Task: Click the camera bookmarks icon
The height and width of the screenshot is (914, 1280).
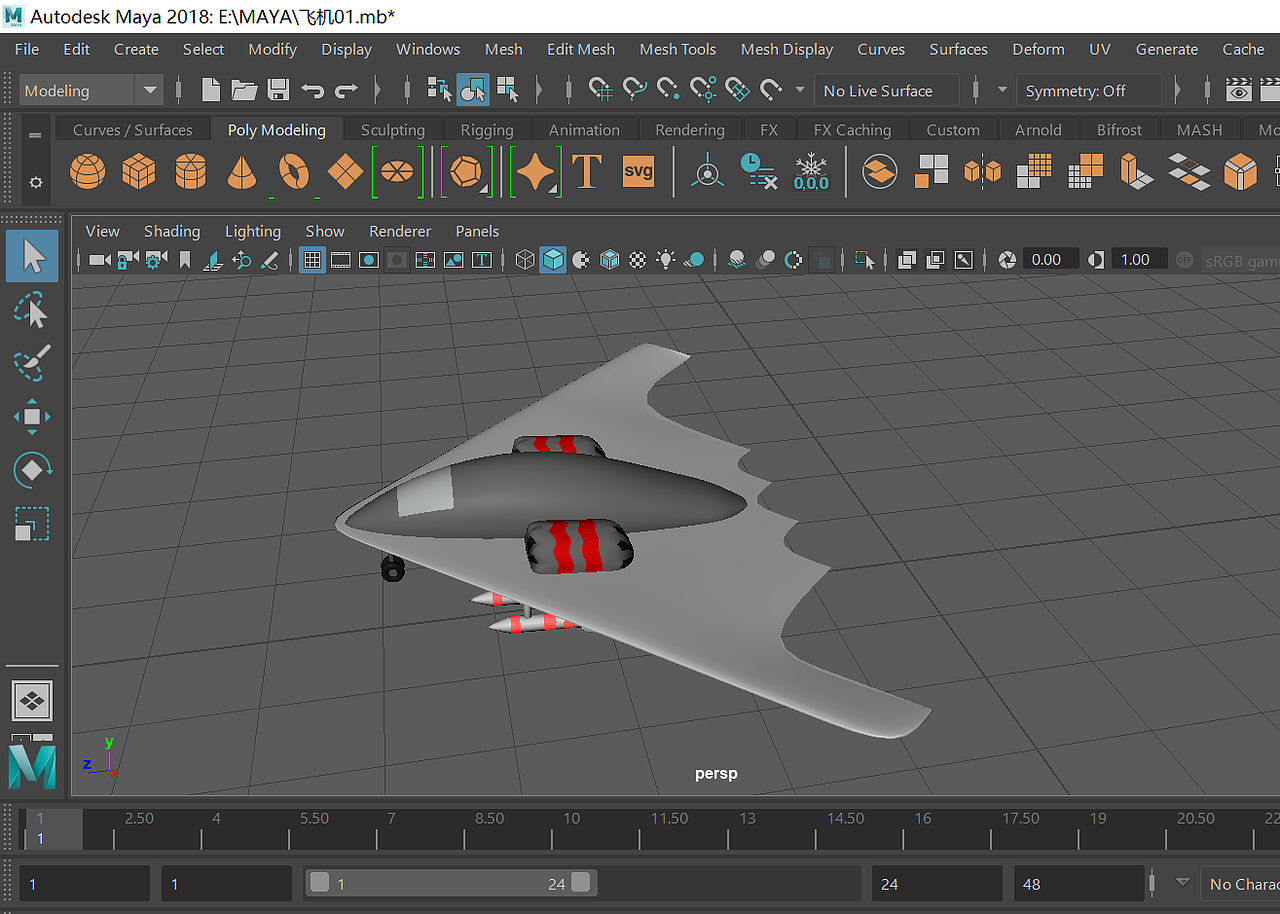Action: [184, 260]
